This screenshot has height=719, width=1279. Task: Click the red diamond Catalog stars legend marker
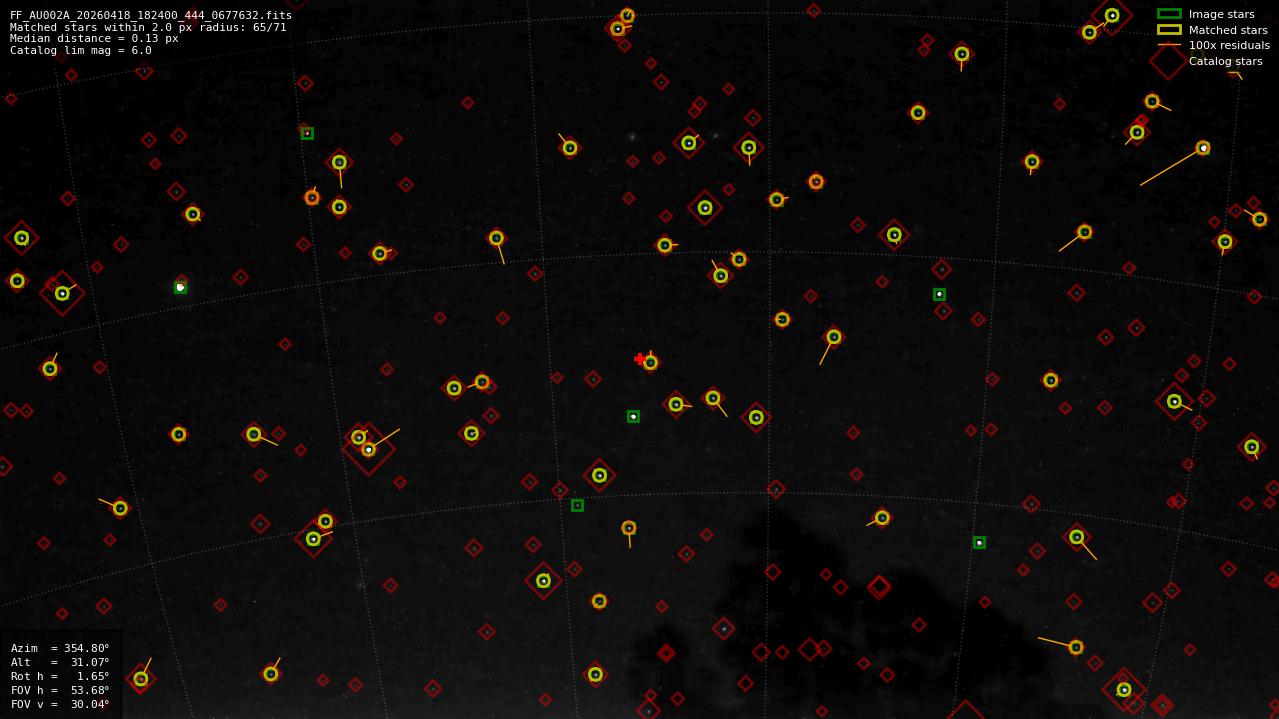click(1168, 61)
